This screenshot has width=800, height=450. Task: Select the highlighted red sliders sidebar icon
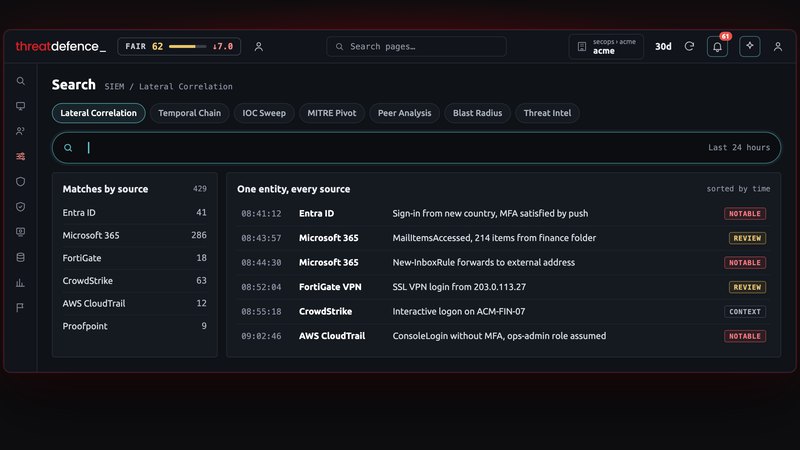click(20, 156)
